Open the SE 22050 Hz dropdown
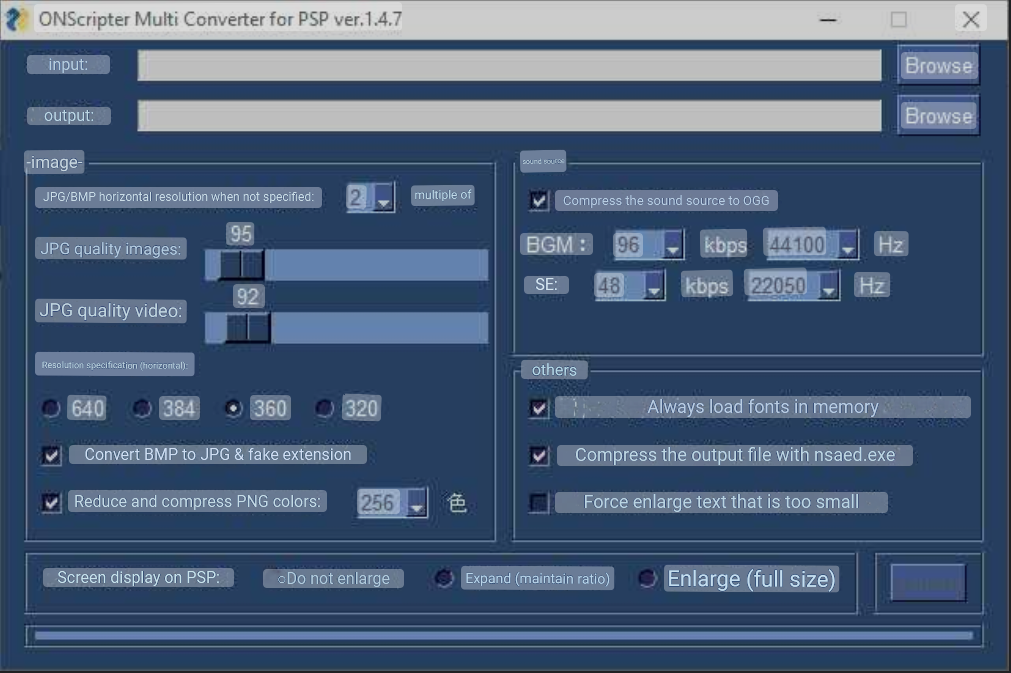 coord(792,286)
